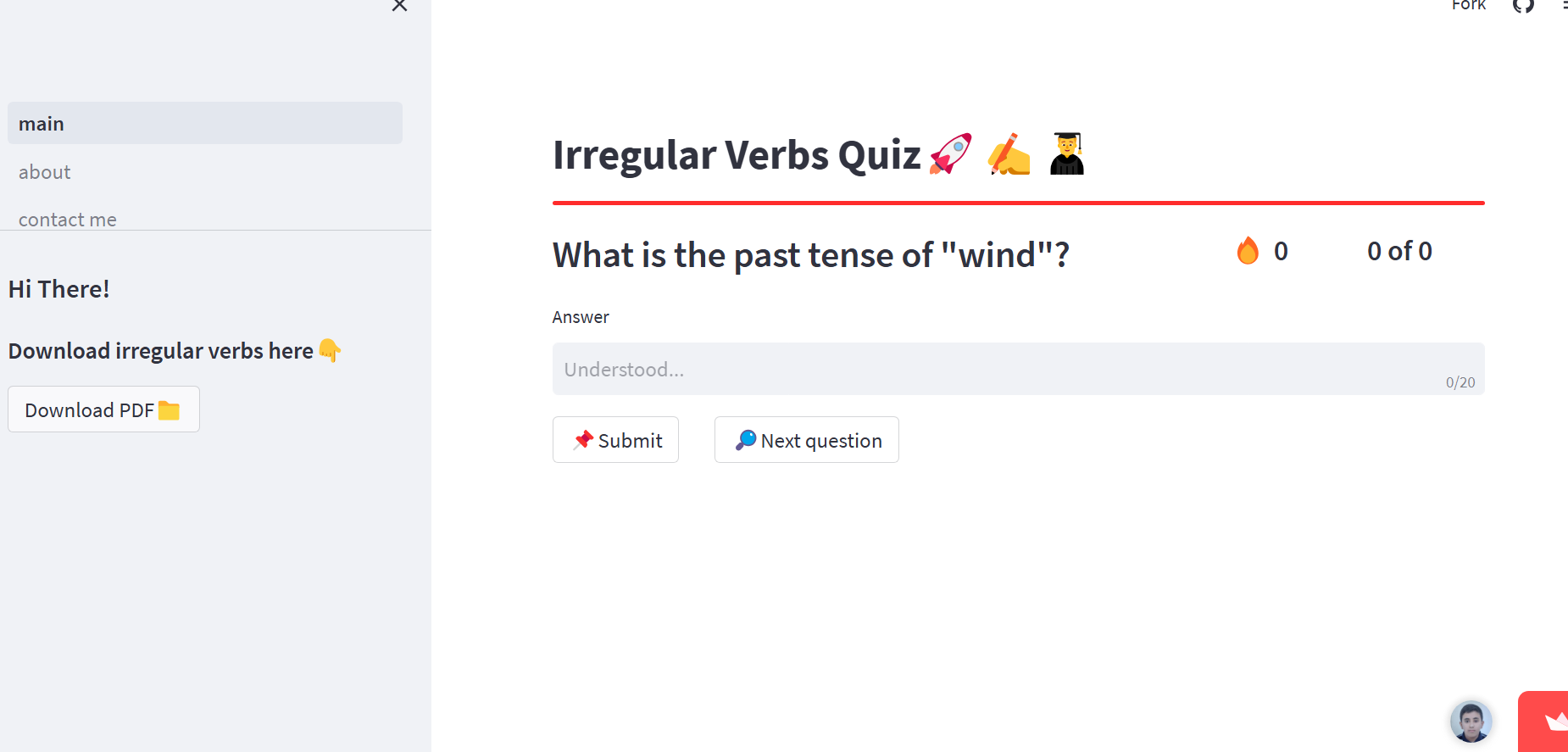Click the Fork link
Image resolution: width=1568 pixels, height=752 pixels.
(1468, 6)
